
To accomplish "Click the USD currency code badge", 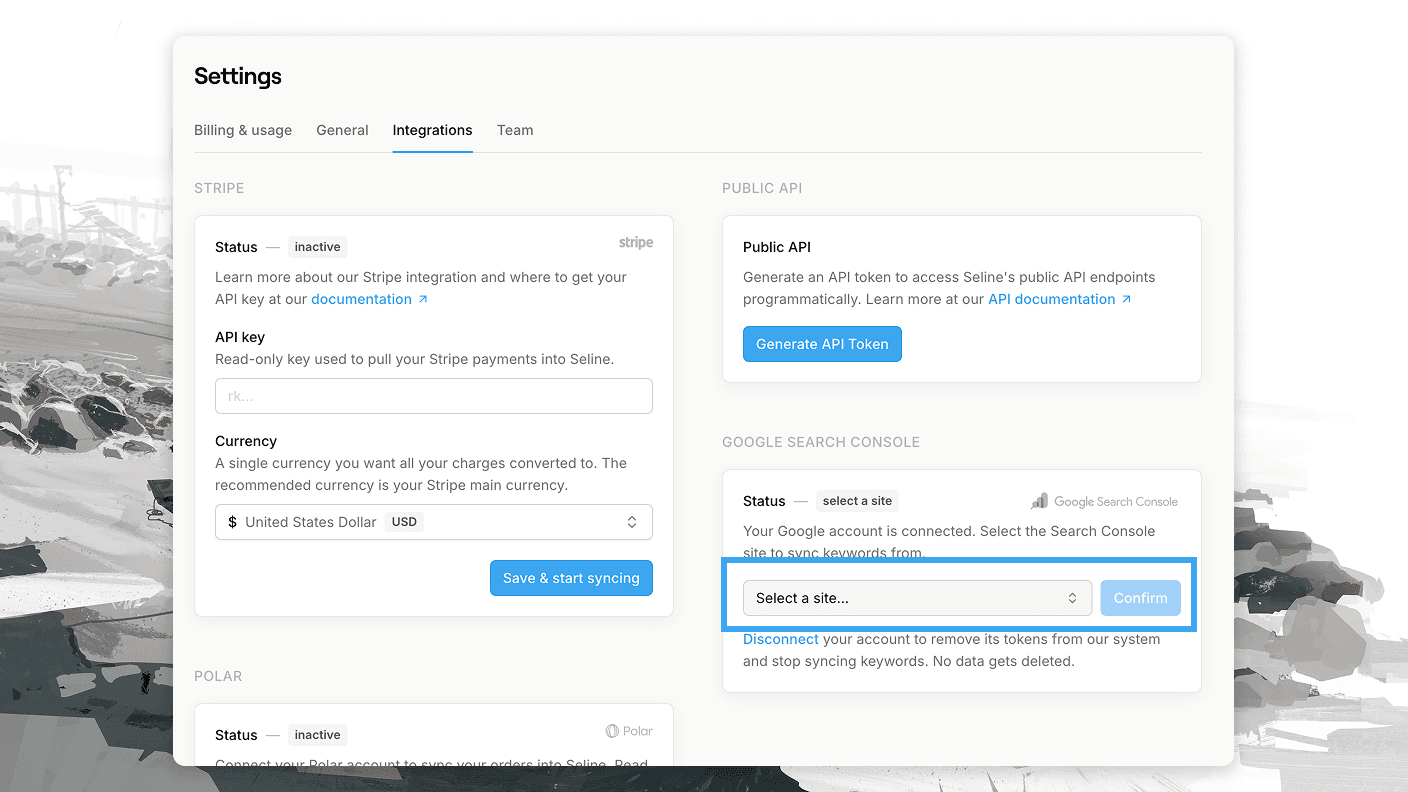I will (x=404, y=522).
